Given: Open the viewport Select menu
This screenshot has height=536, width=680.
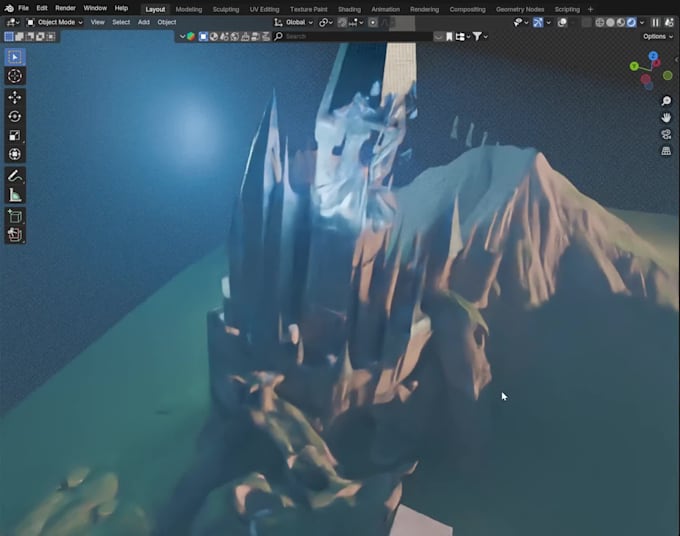Looking at the screenshot, I should 121,22.
